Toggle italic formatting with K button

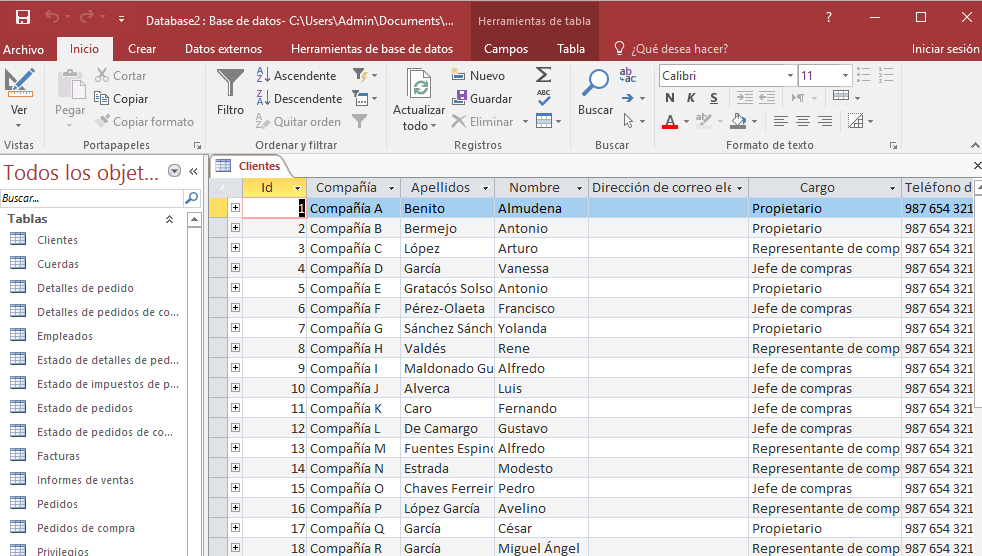tap(691, 98)
